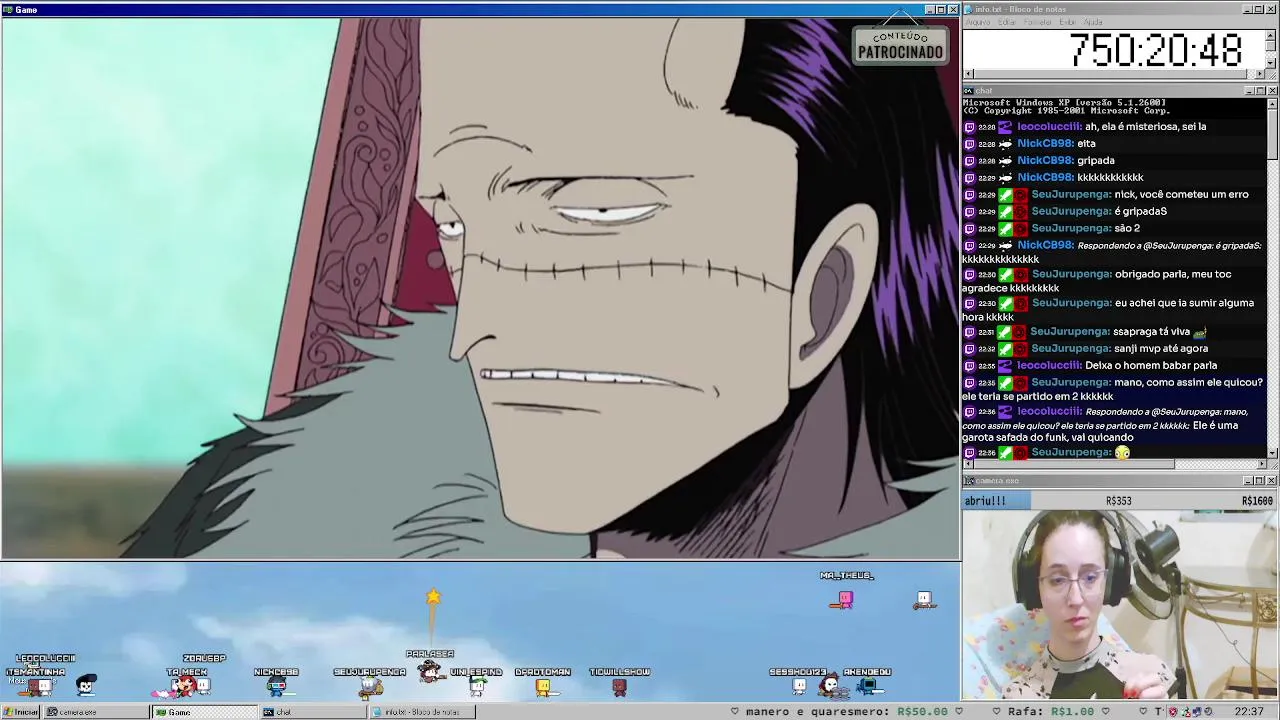The height and width of the screenshot is (720, 1280).
Task: Click the anime video in the Game window
Action: (x=480, y=288)
